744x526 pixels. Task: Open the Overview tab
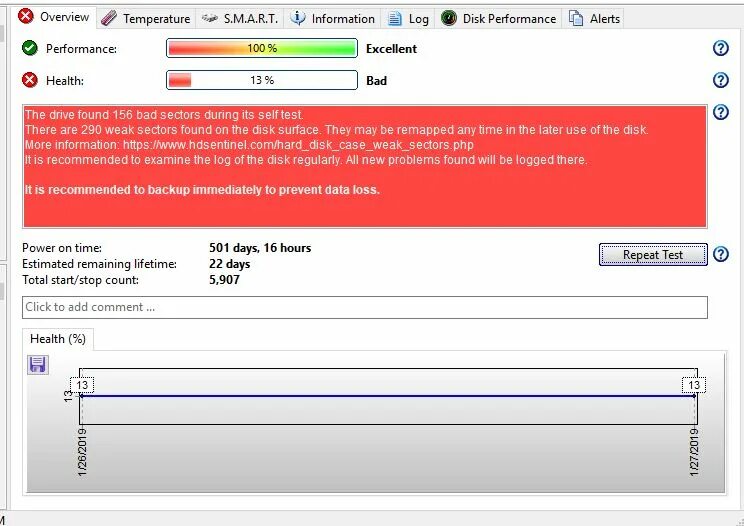click(x=54, y=17)
